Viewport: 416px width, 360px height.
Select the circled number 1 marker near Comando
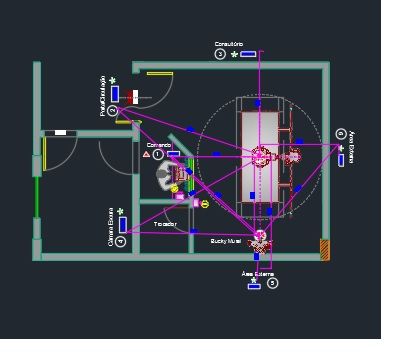(158, 154)
